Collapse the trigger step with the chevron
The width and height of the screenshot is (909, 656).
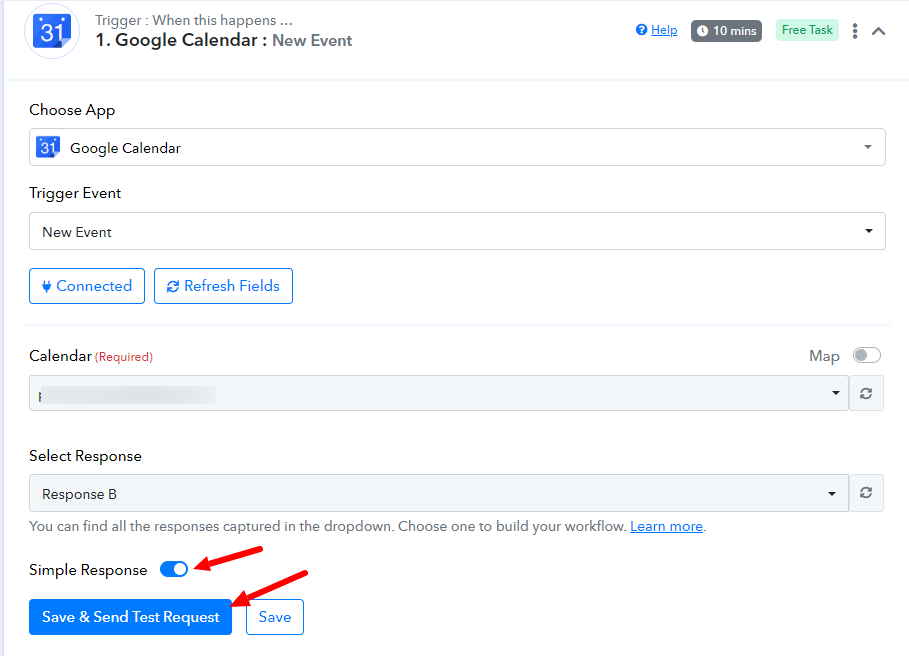click(x=878, y=31)
